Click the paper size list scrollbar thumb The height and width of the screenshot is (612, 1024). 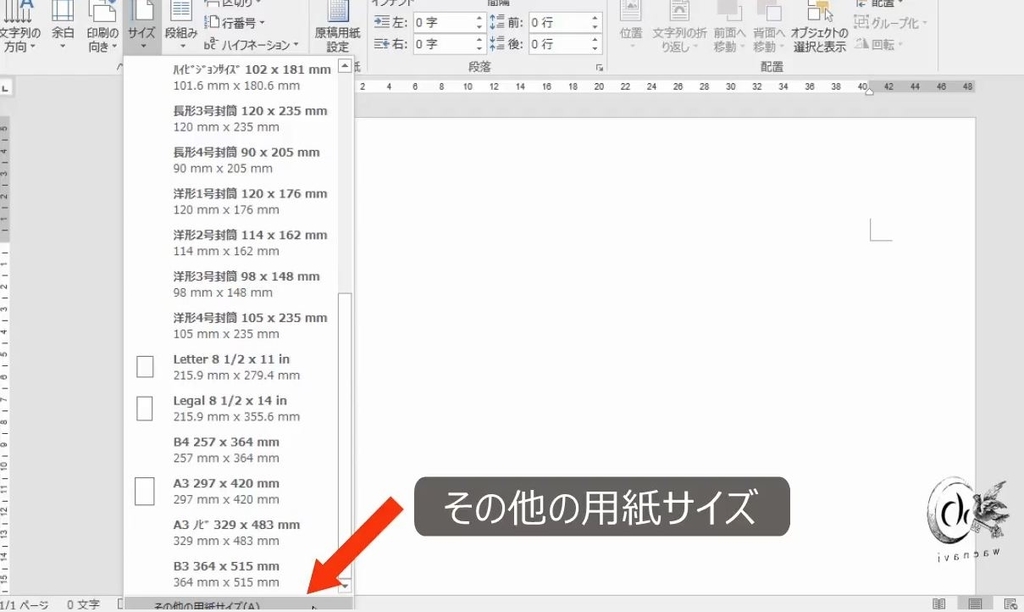pyautogui.click(x=345, y=436)
